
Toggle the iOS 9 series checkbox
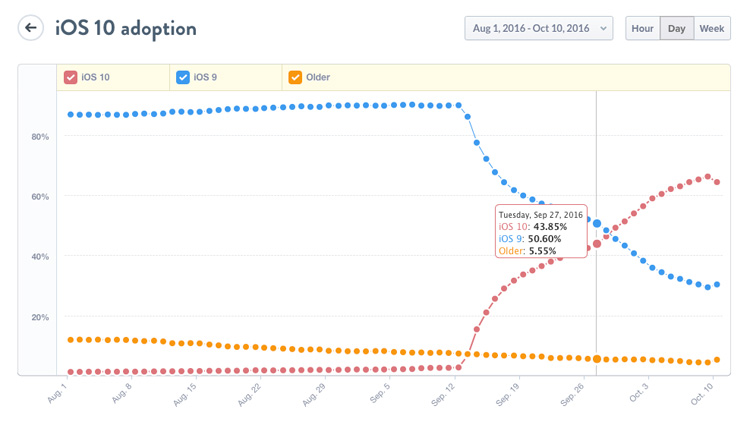pos(183,77)
